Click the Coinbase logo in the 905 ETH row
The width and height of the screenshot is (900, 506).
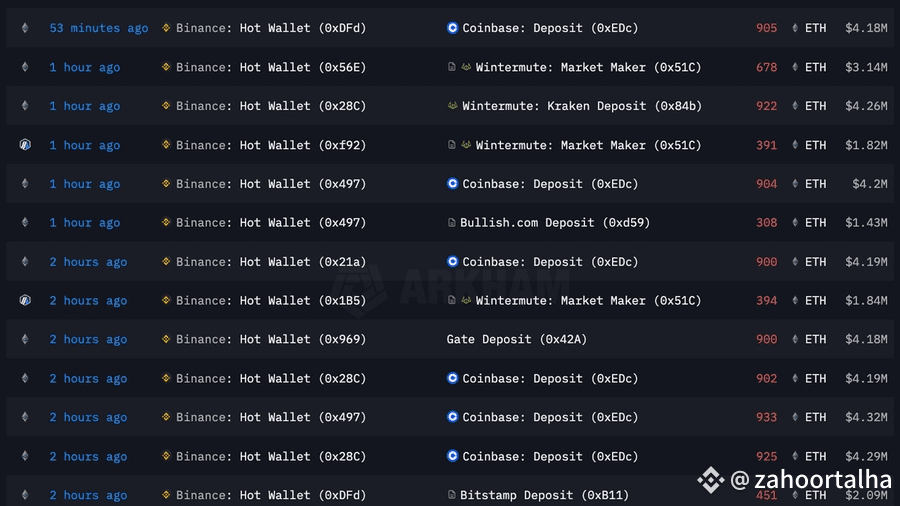tap(452, 28)
